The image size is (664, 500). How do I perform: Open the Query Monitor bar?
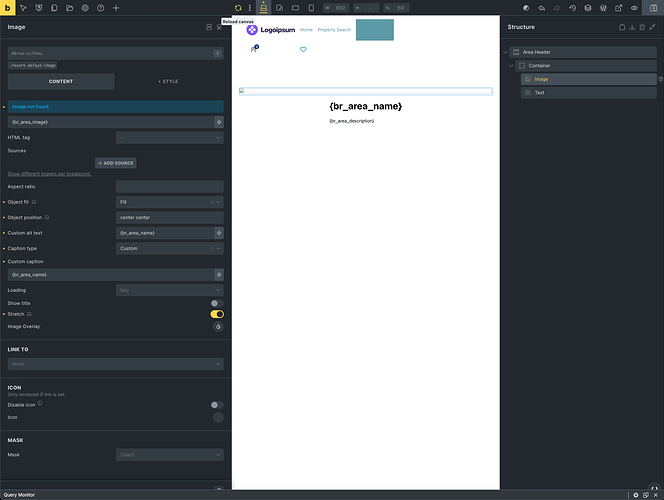tap(19, 495)
